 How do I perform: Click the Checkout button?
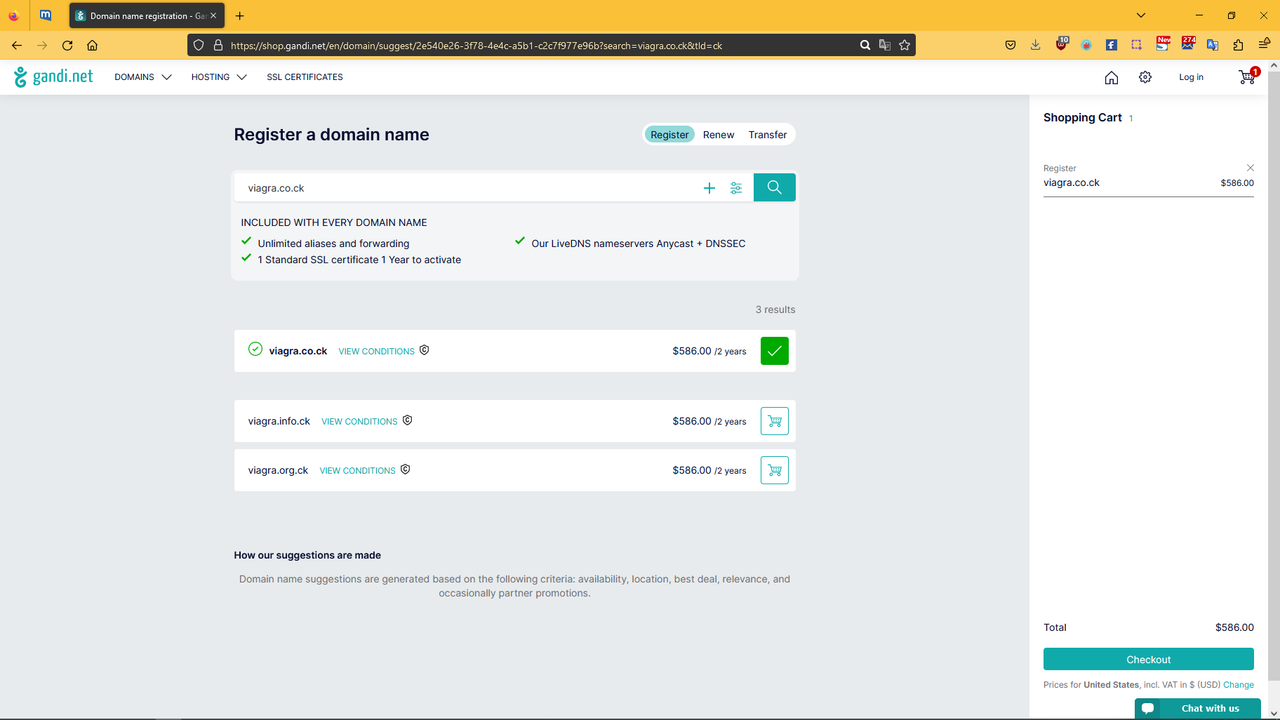pyautogui.click(x=1148, y=659)
